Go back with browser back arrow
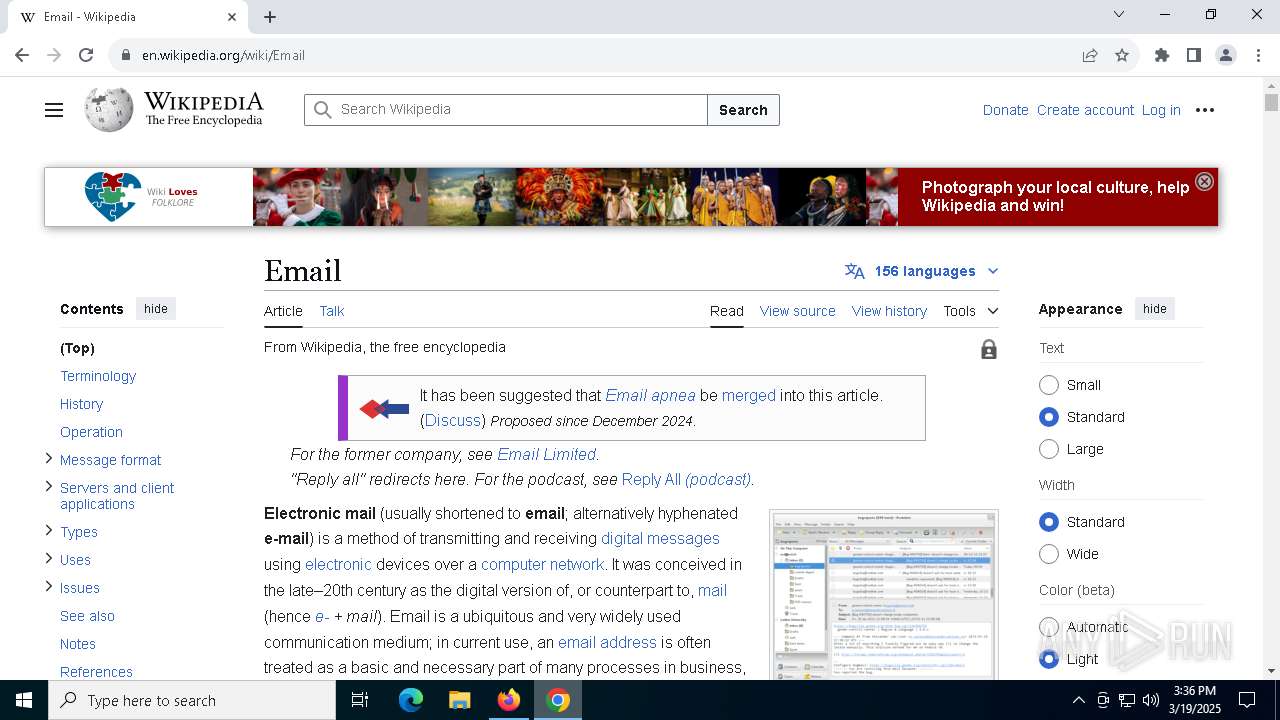 tap(22, 55)
